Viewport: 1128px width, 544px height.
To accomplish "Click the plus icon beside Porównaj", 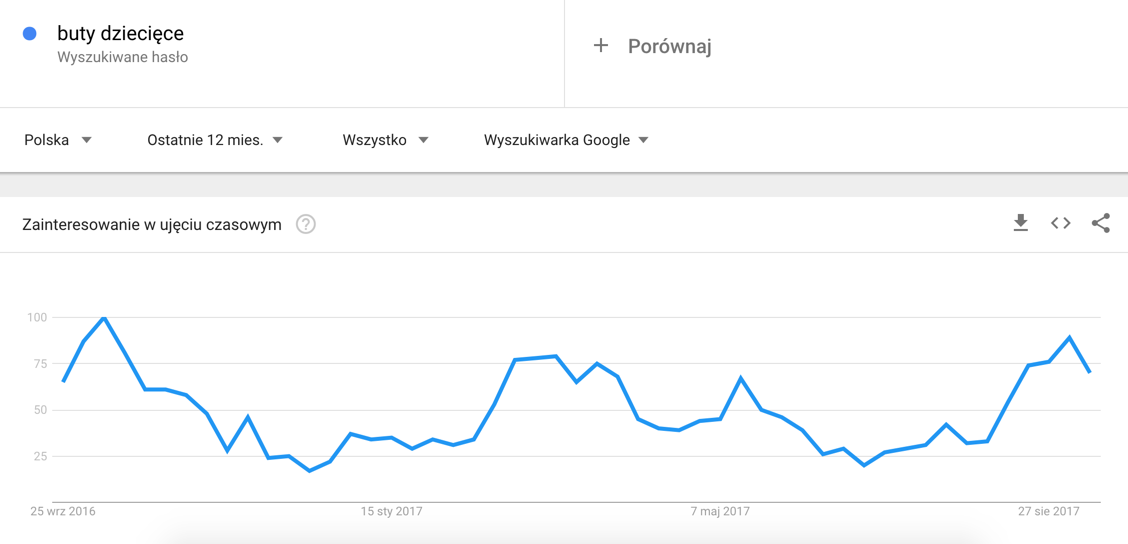I will pos(601,46).
